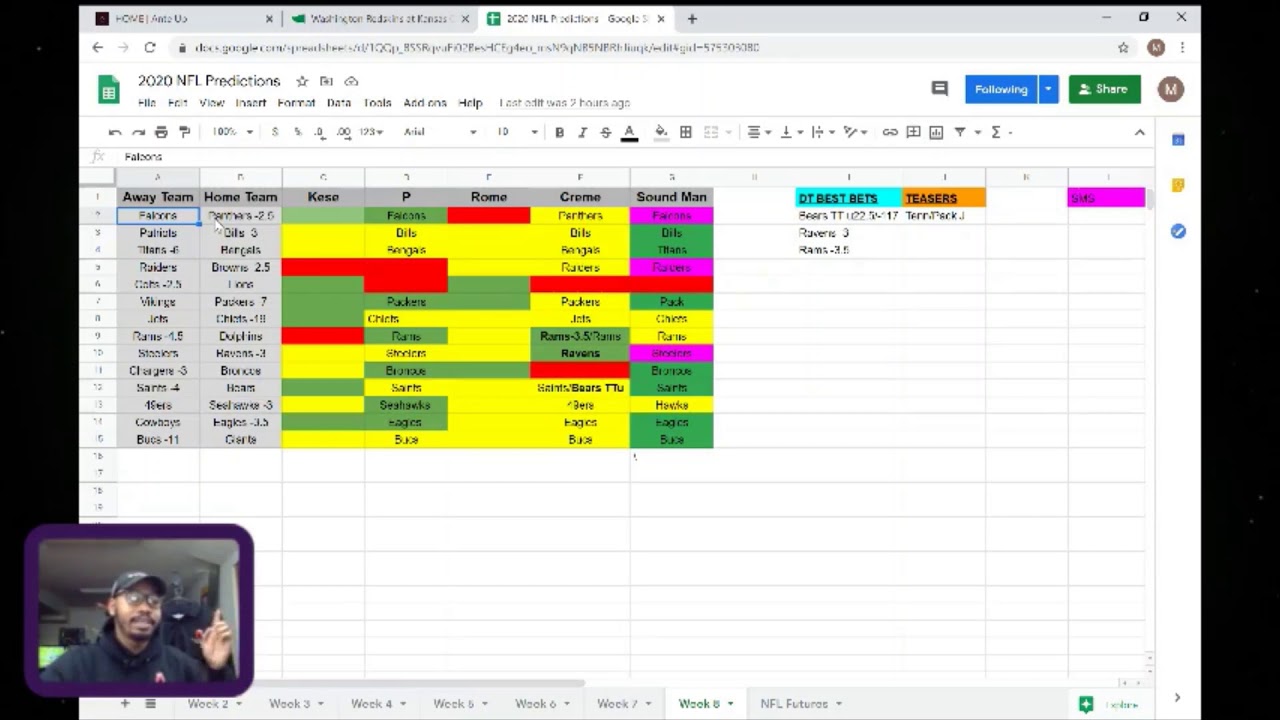Image resolution: width=1280 pixels, height=720 pixels.
Task: Click the Explore button
Action: click(x=1111, y=704)
